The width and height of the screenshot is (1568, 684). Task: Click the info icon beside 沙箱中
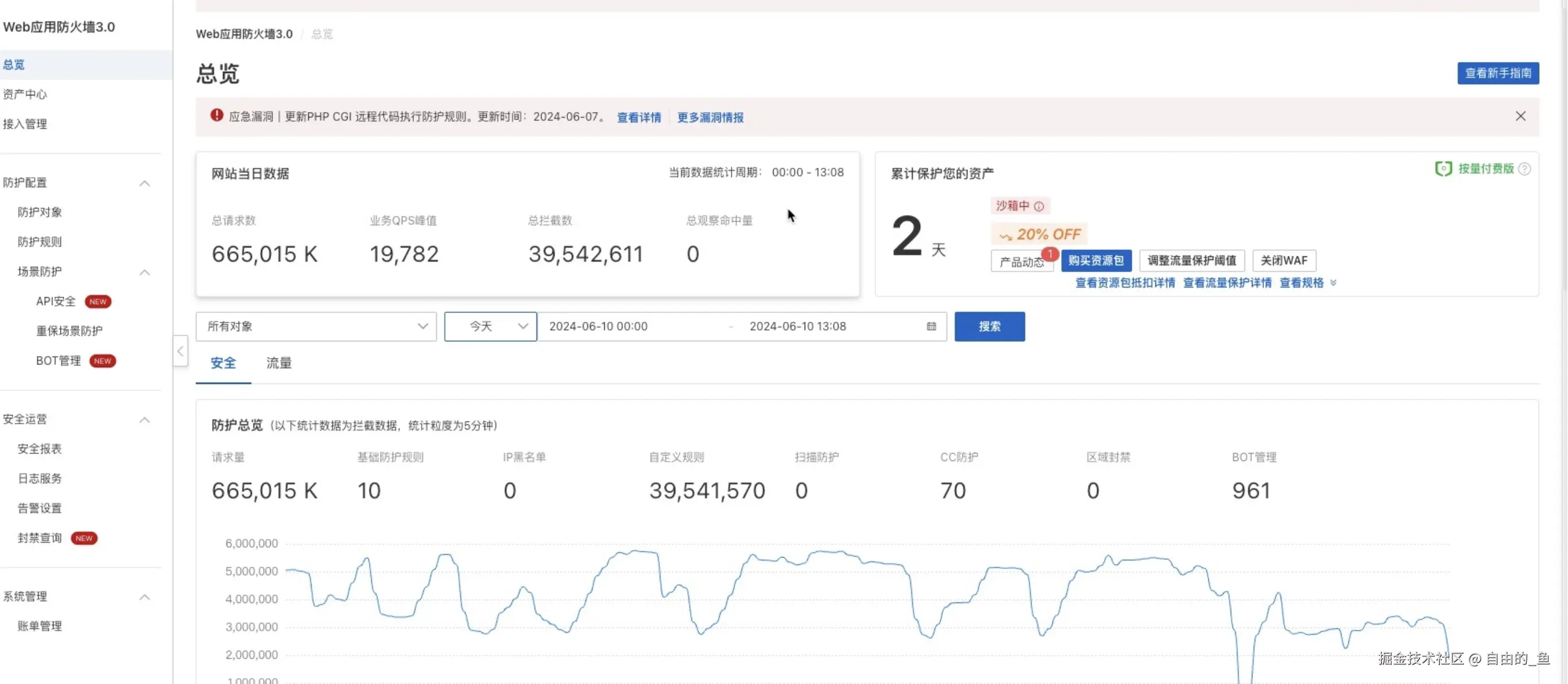pyautogui.click(x=1039, y=206)
